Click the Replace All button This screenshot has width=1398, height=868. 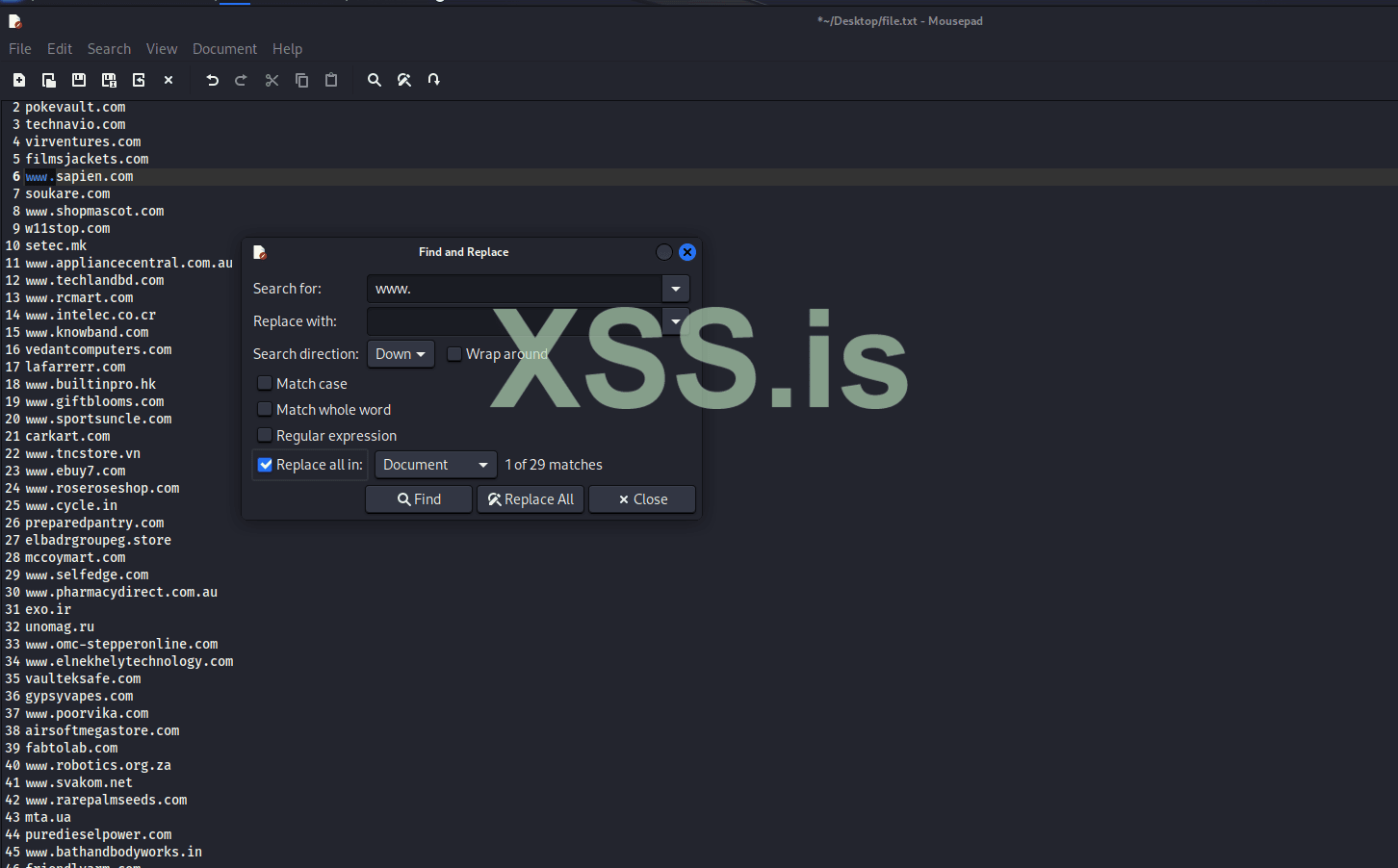531,499
